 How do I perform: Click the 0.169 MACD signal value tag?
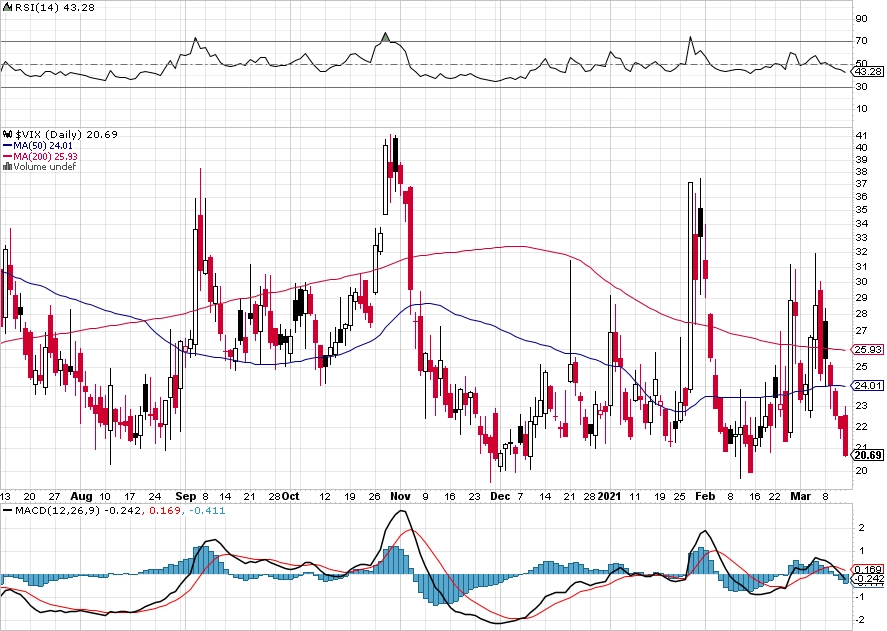click(869, 569)
